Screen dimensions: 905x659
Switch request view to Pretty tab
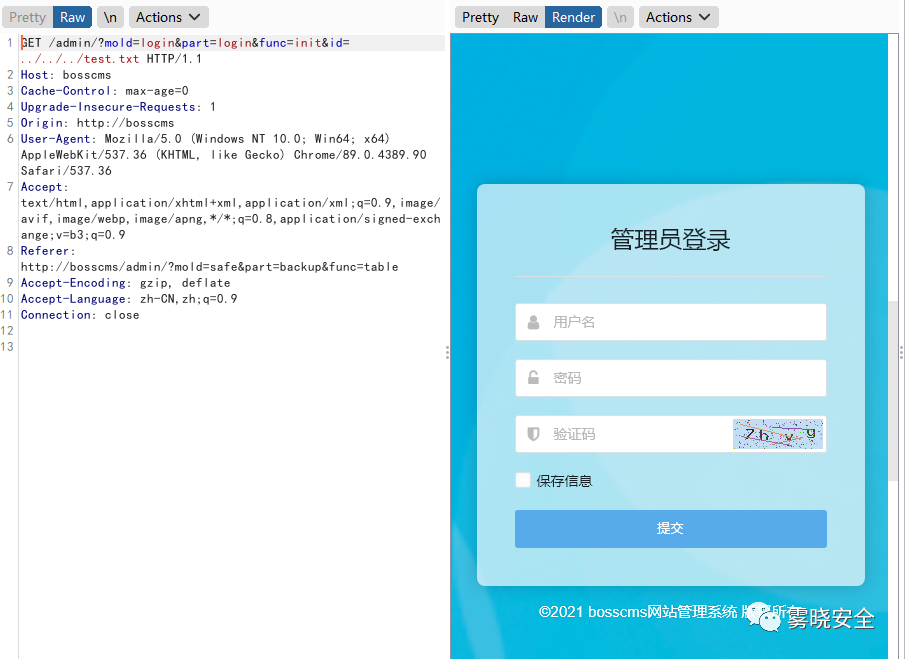27,17
